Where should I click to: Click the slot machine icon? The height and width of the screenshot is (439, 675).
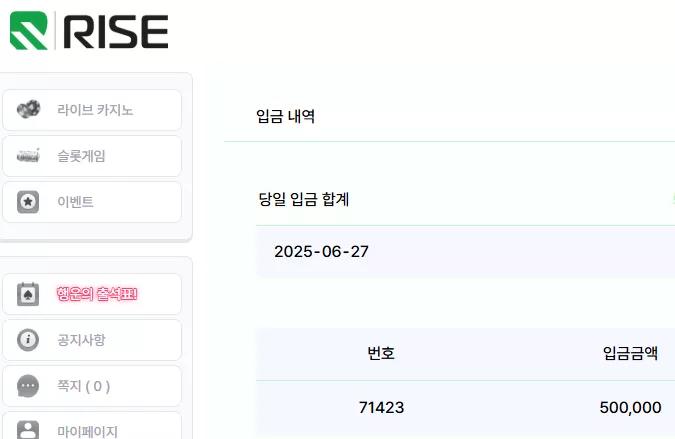28,155
